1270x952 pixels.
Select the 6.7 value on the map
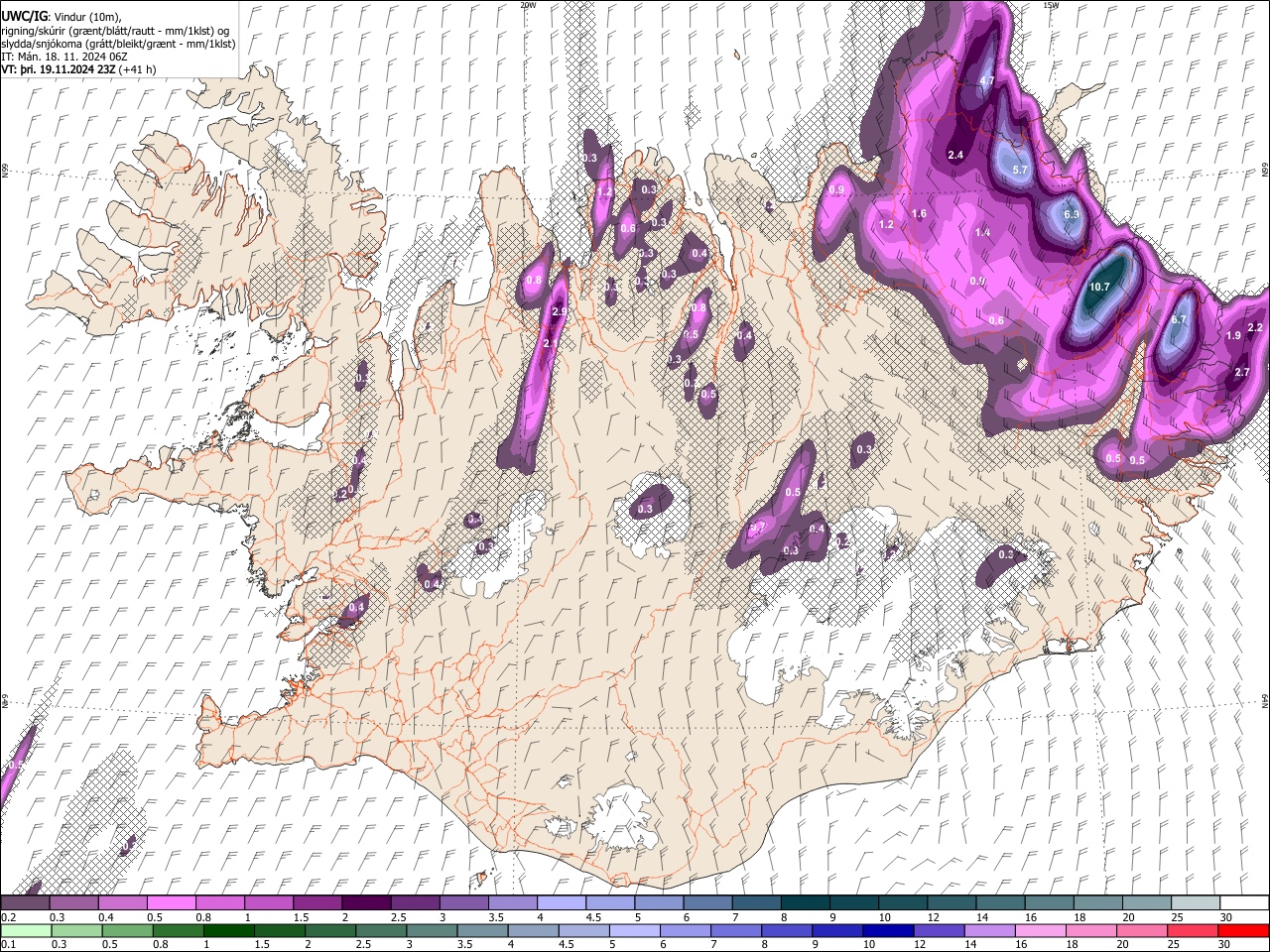(1179, 320)
